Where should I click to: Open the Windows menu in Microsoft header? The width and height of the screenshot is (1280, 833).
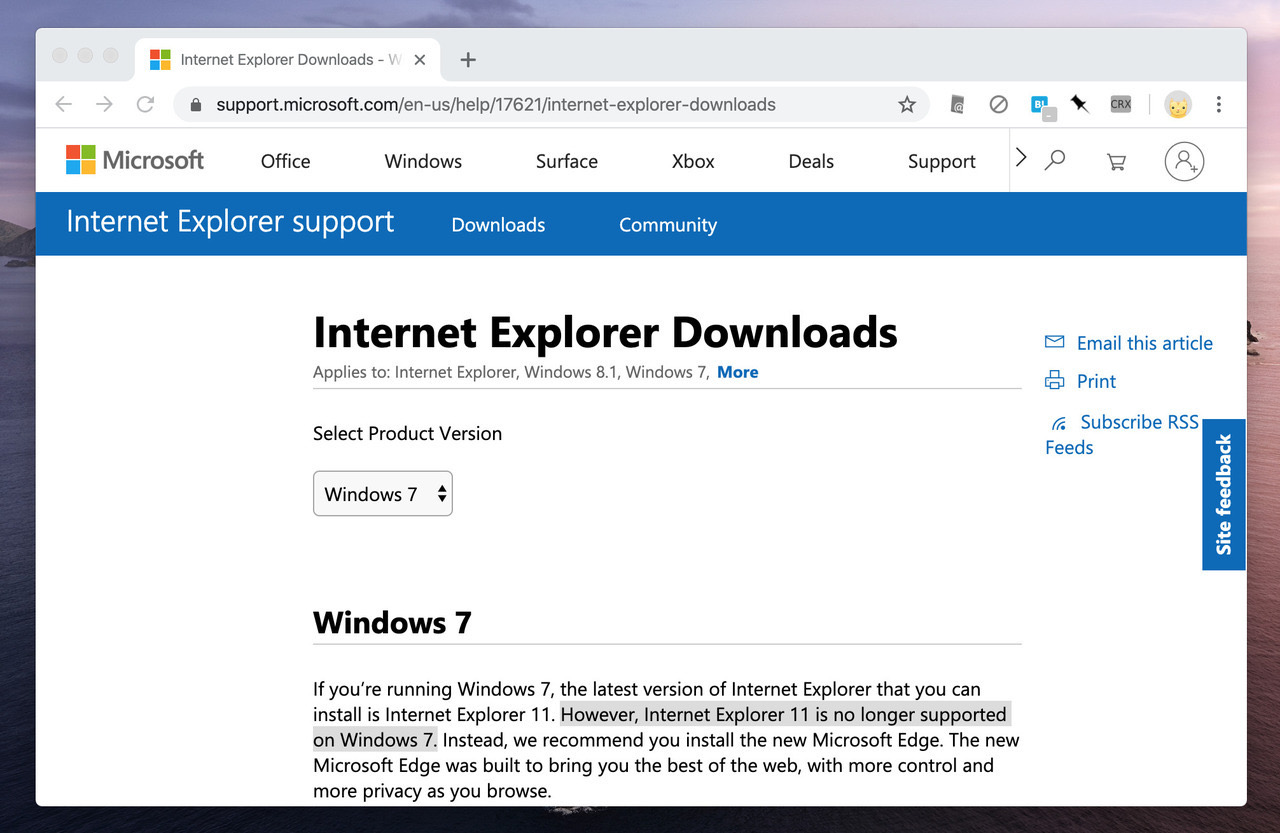click(x=423, y=161)
